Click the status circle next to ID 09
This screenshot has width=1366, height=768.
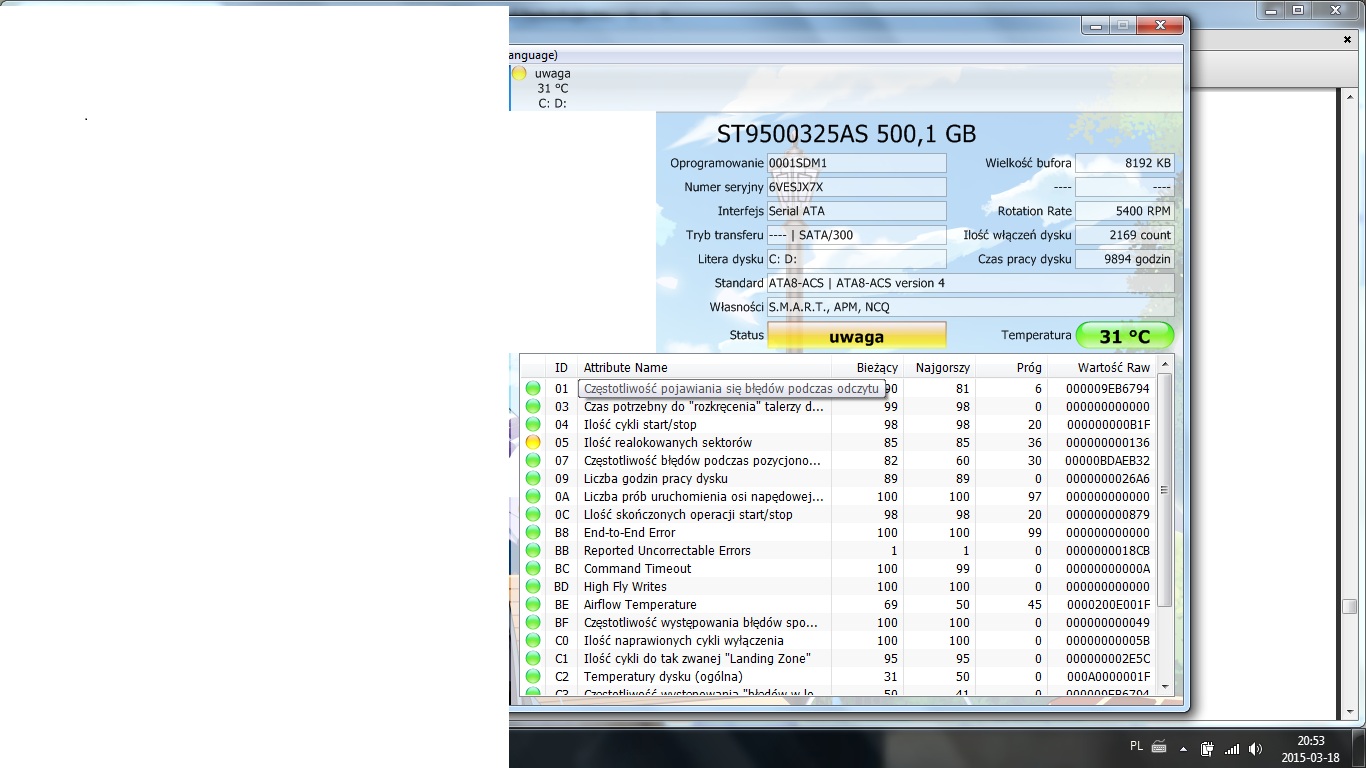[x=533, y=479]
